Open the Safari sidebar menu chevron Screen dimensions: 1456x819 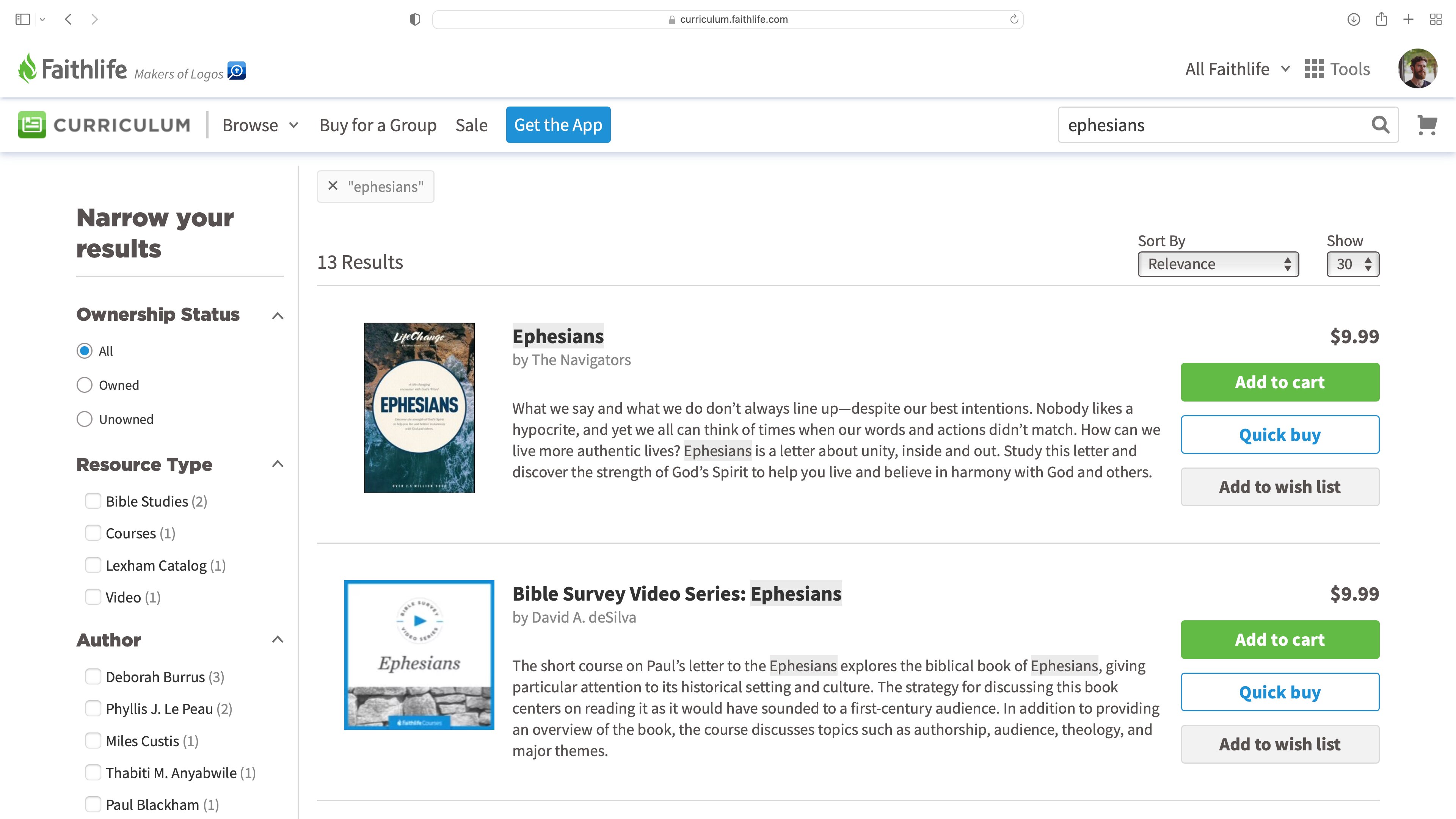(x=42, y=19)
